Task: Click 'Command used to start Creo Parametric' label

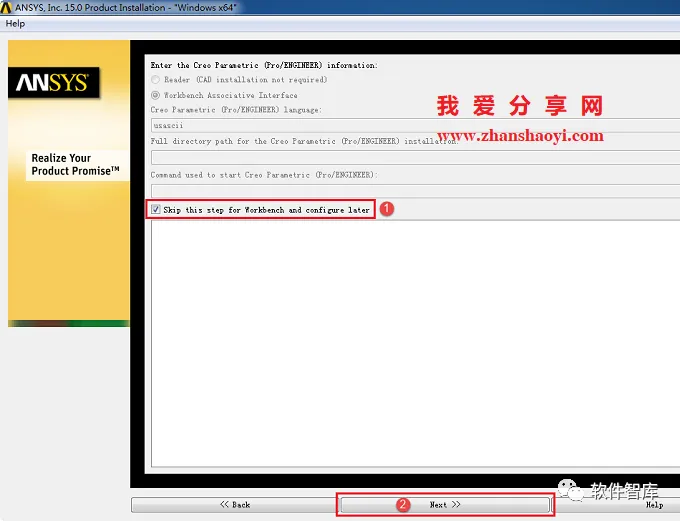Action: [264, 175]
